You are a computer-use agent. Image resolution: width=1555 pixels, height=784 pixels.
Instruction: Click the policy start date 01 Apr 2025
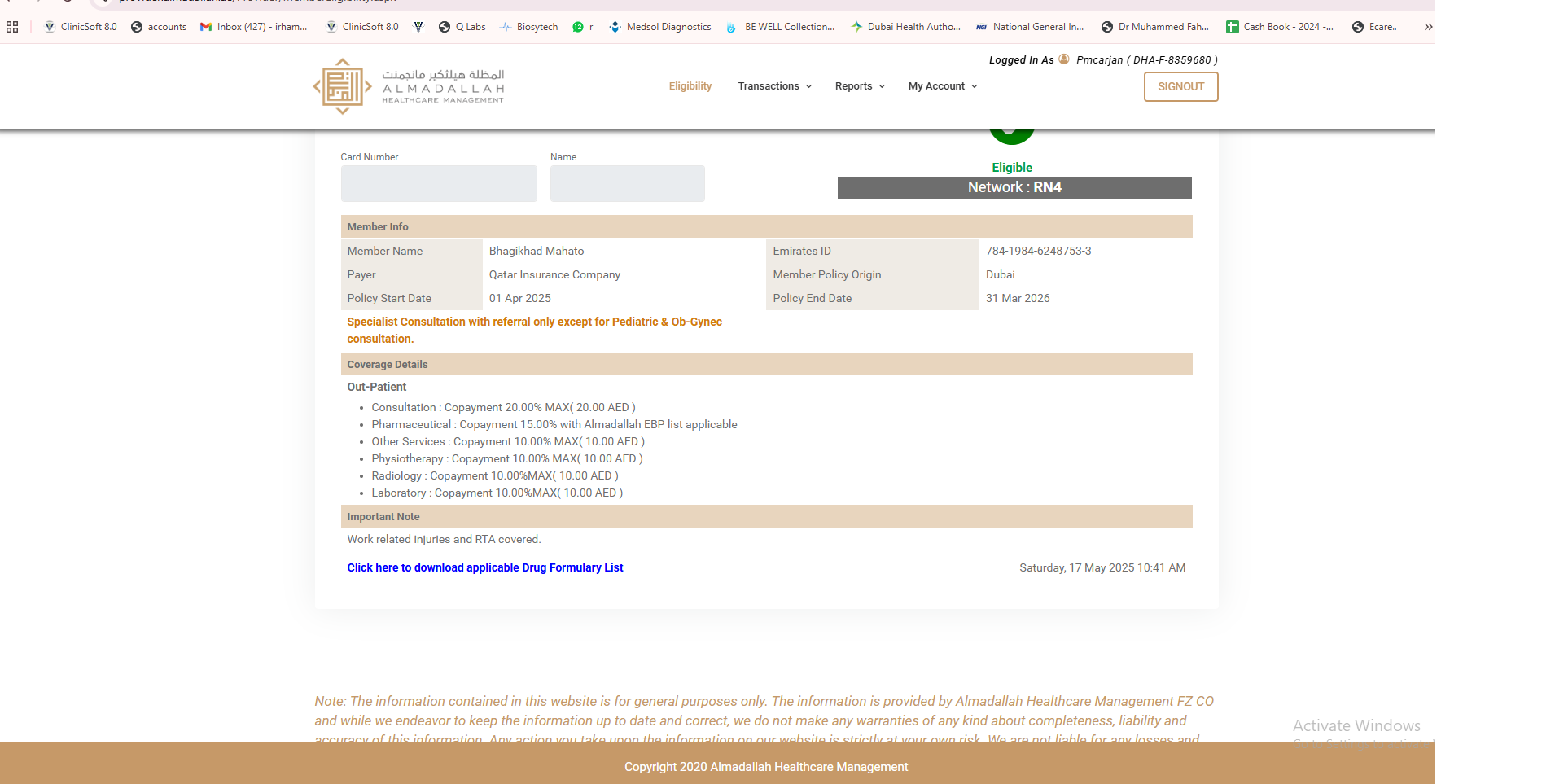pyautogui.click(x=519, y=298)
